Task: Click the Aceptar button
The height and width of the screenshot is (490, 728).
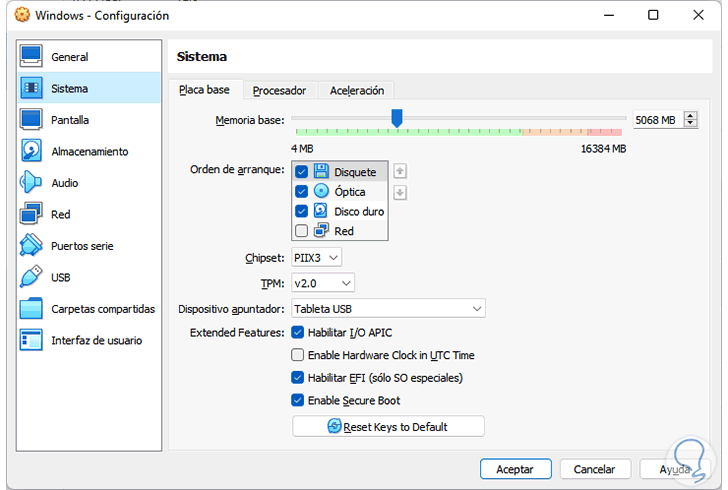Action: pos(515,468)
